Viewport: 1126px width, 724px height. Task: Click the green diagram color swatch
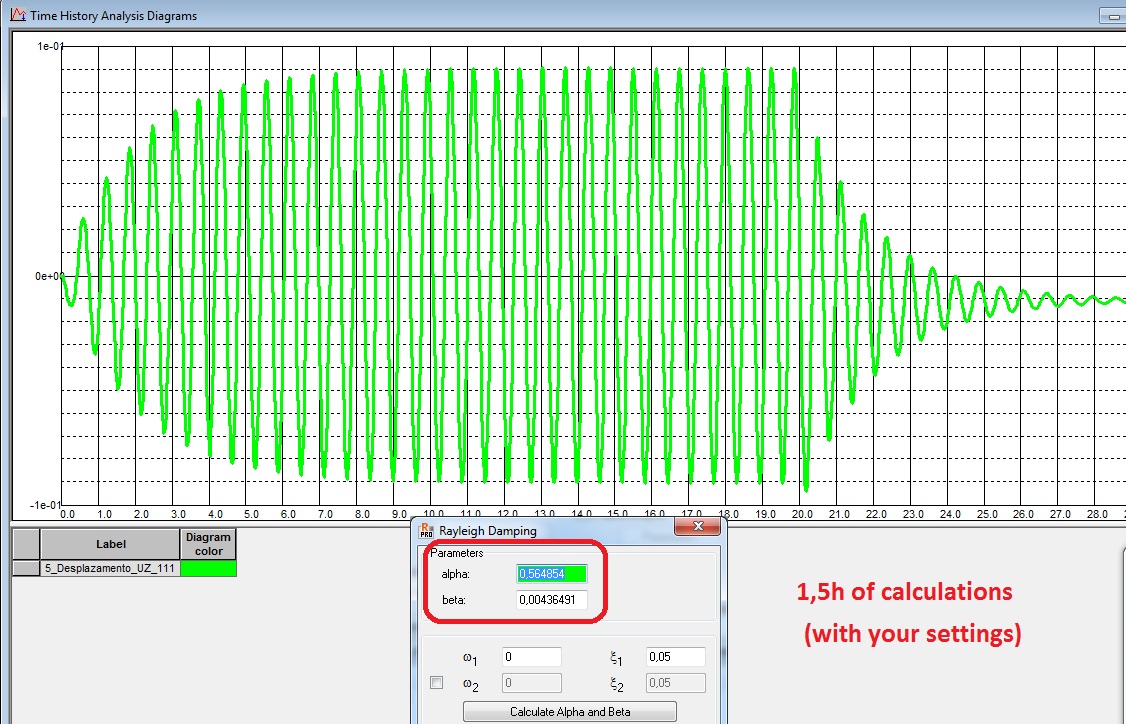(x=207, y=567)
